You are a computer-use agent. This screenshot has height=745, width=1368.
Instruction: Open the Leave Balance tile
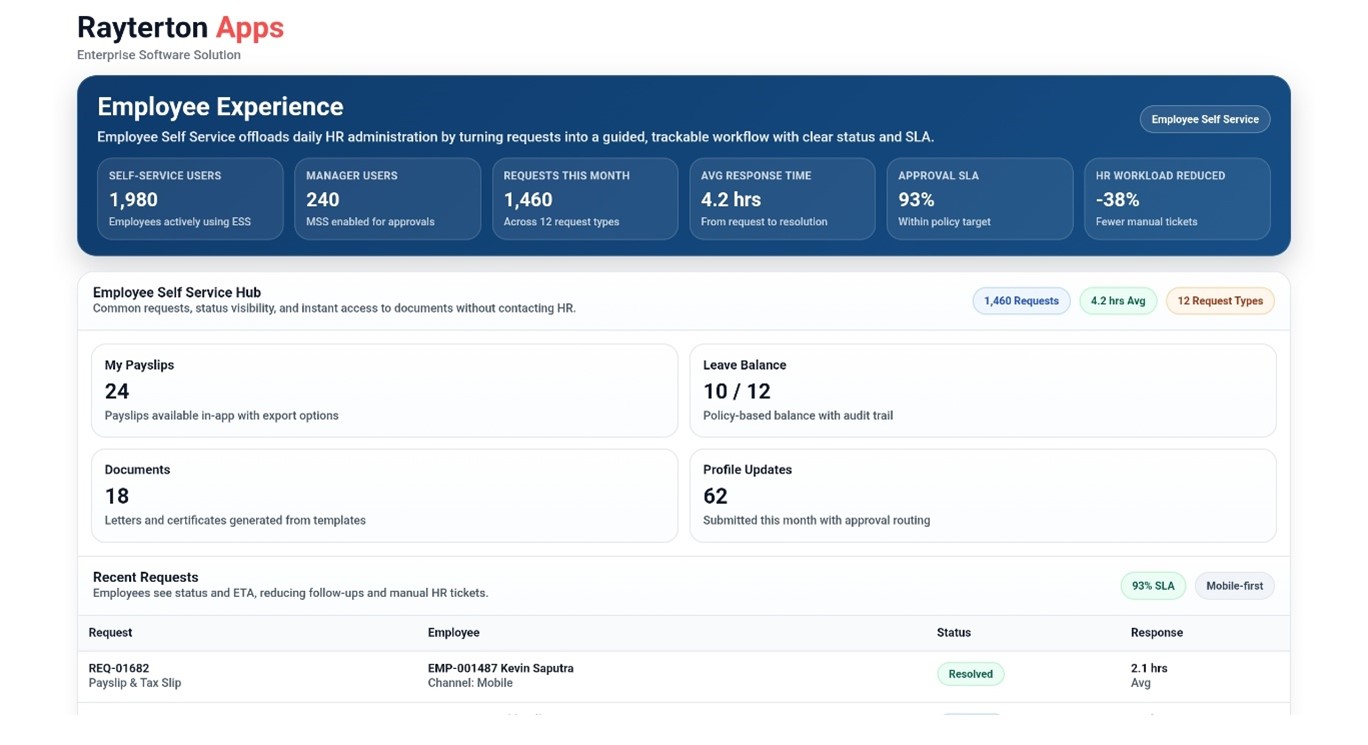(x=982, y=390)
